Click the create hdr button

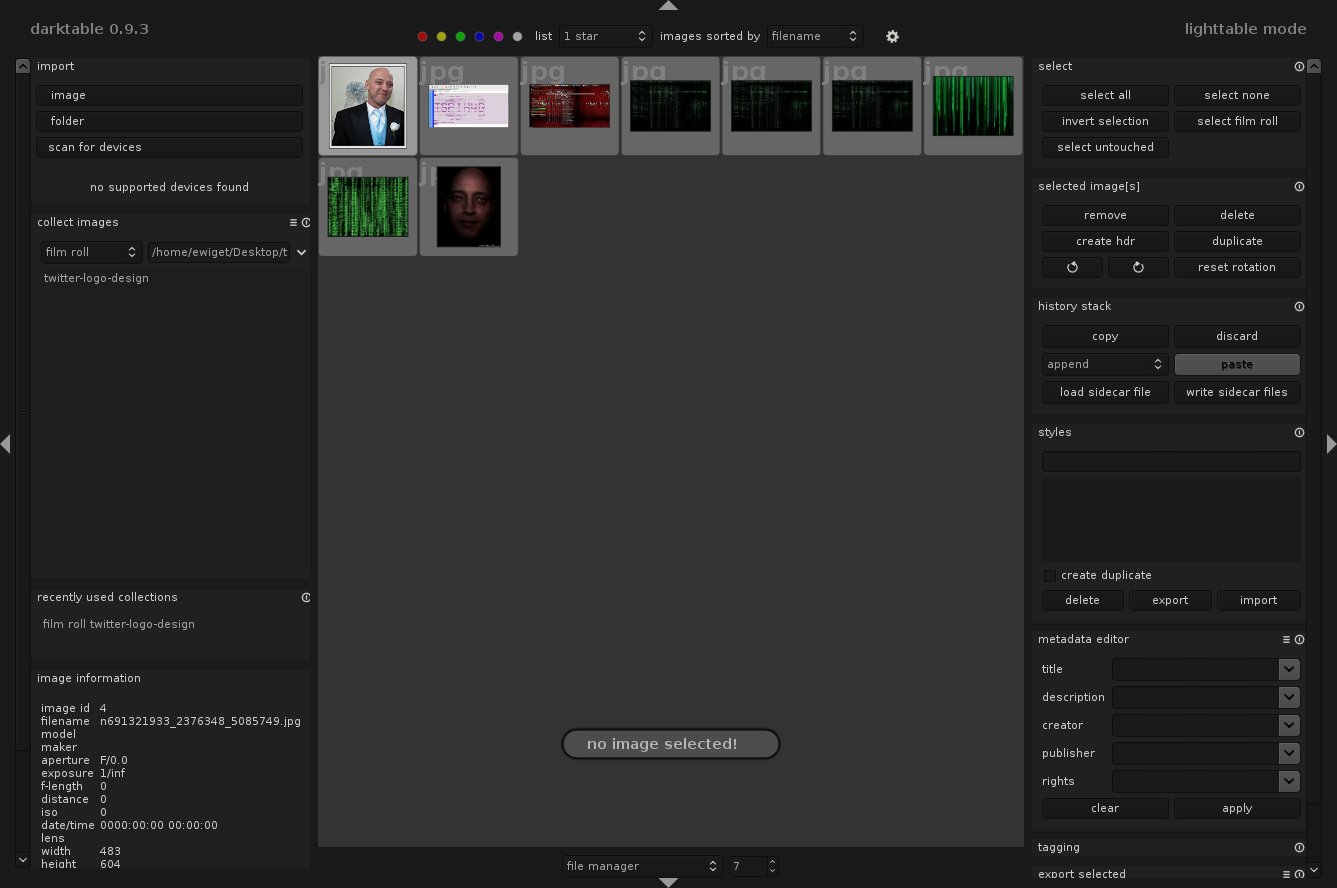tap(1105, 241)
